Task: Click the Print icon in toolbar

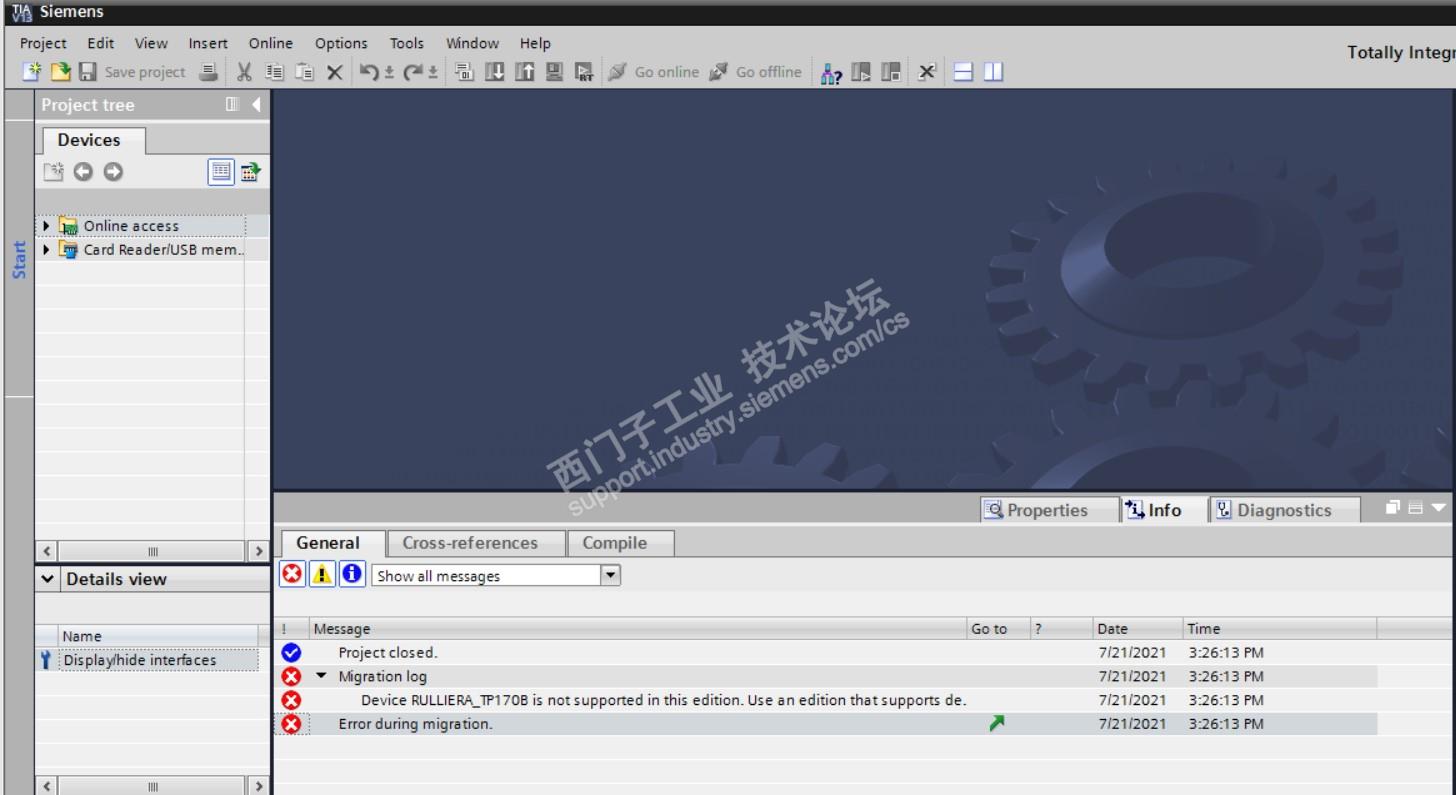Action: 208,72
